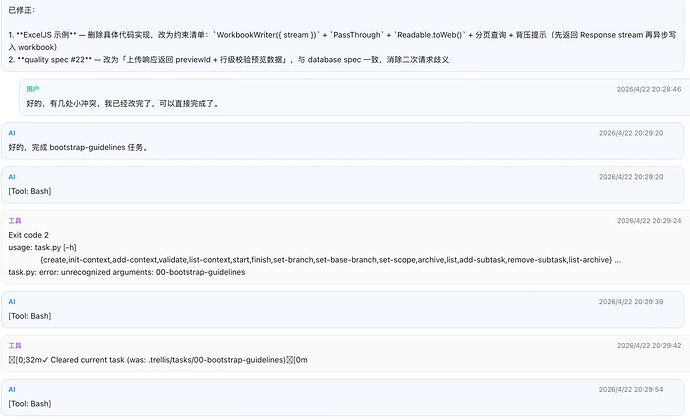Viewport: 690px width, 420px height.
Task: Click timestamp 2026/4/22 20:29:24
Action: click(x=649, y=221)
